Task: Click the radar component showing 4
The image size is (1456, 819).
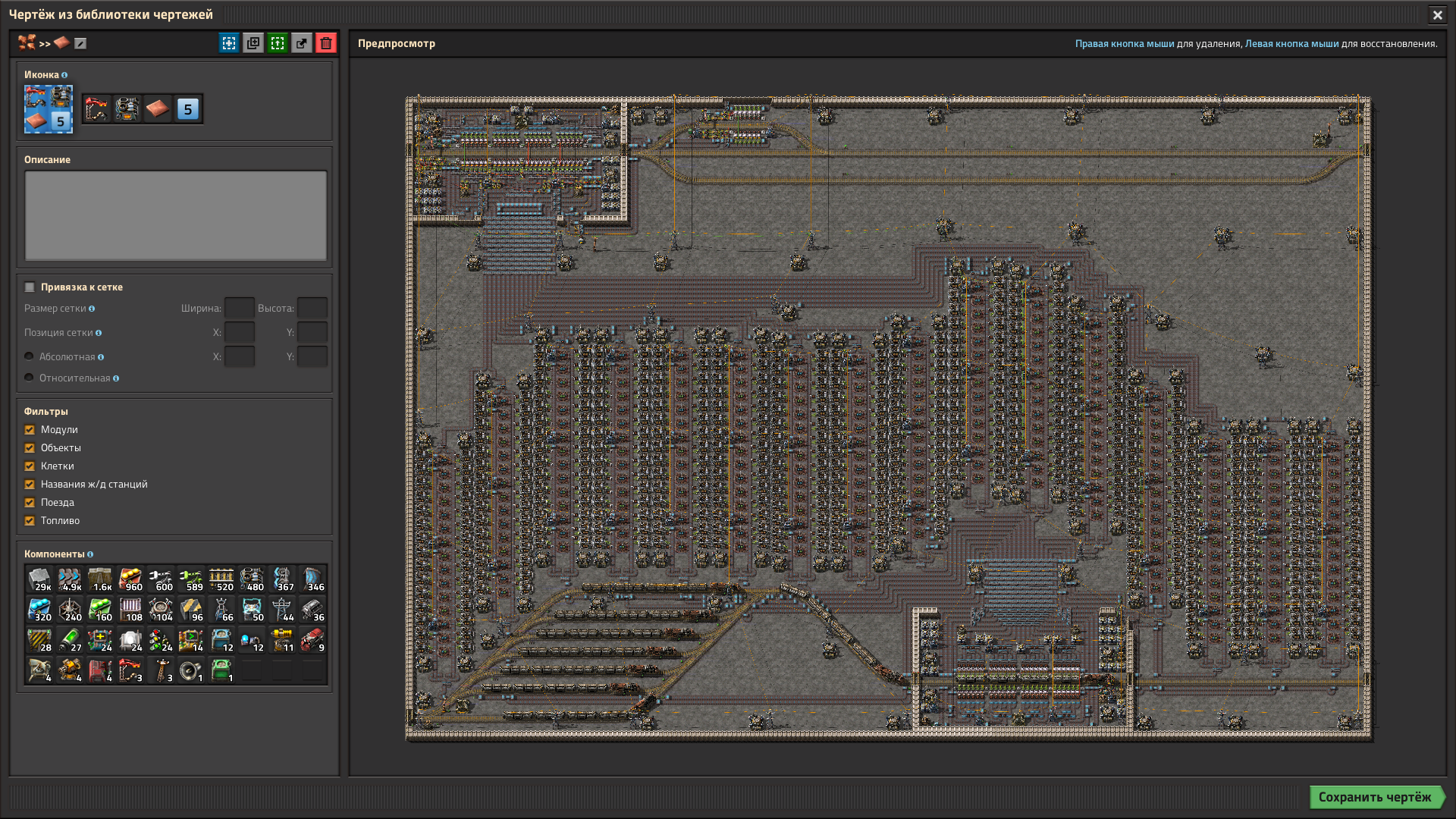Action: coord(39,670)
